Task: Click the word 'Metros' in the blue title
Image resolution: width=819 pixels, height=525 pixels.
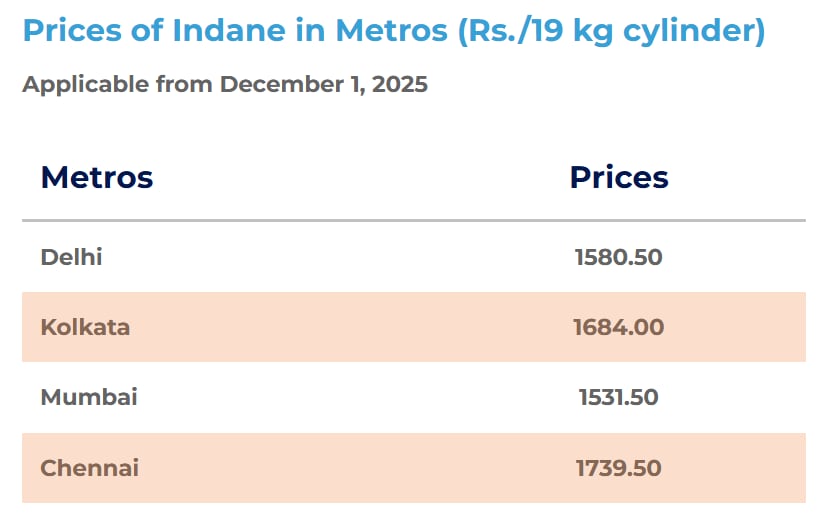Action: (x=385, y=31)
